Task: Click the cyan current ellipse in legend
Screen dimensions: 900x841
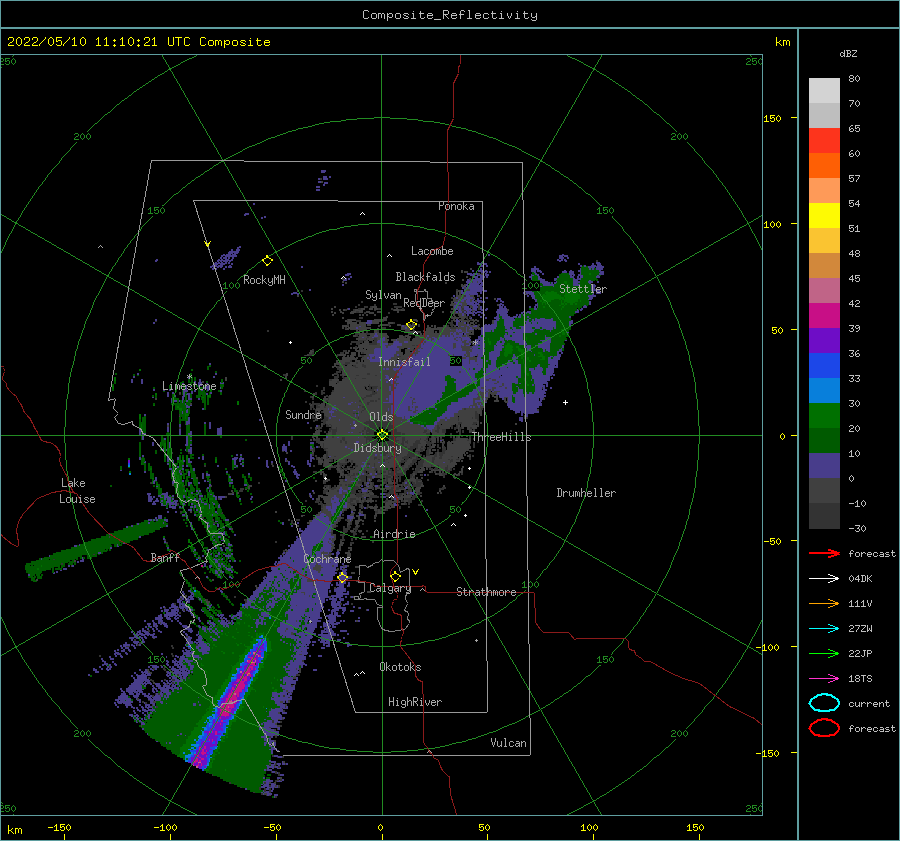Action: tap(824, 703)
